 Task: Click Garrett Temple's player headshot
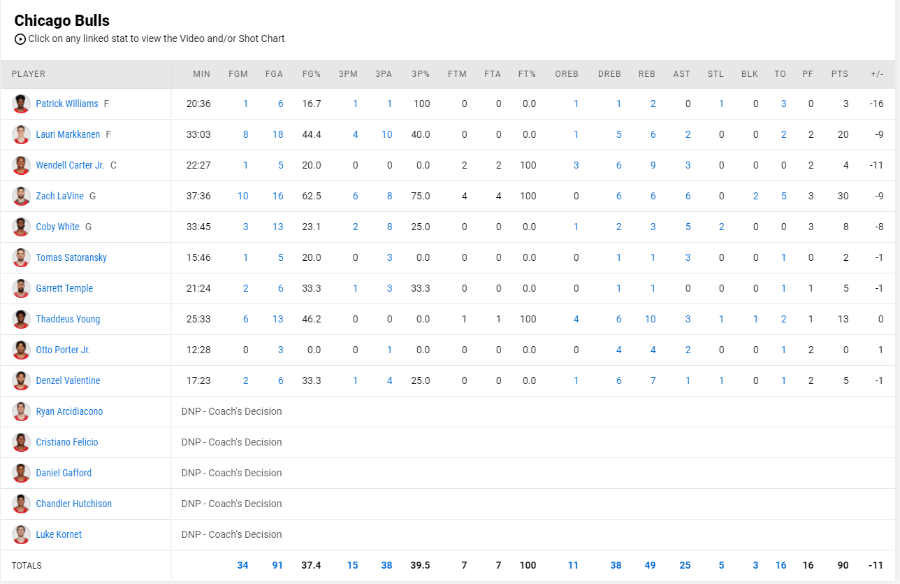pos(21,288)
